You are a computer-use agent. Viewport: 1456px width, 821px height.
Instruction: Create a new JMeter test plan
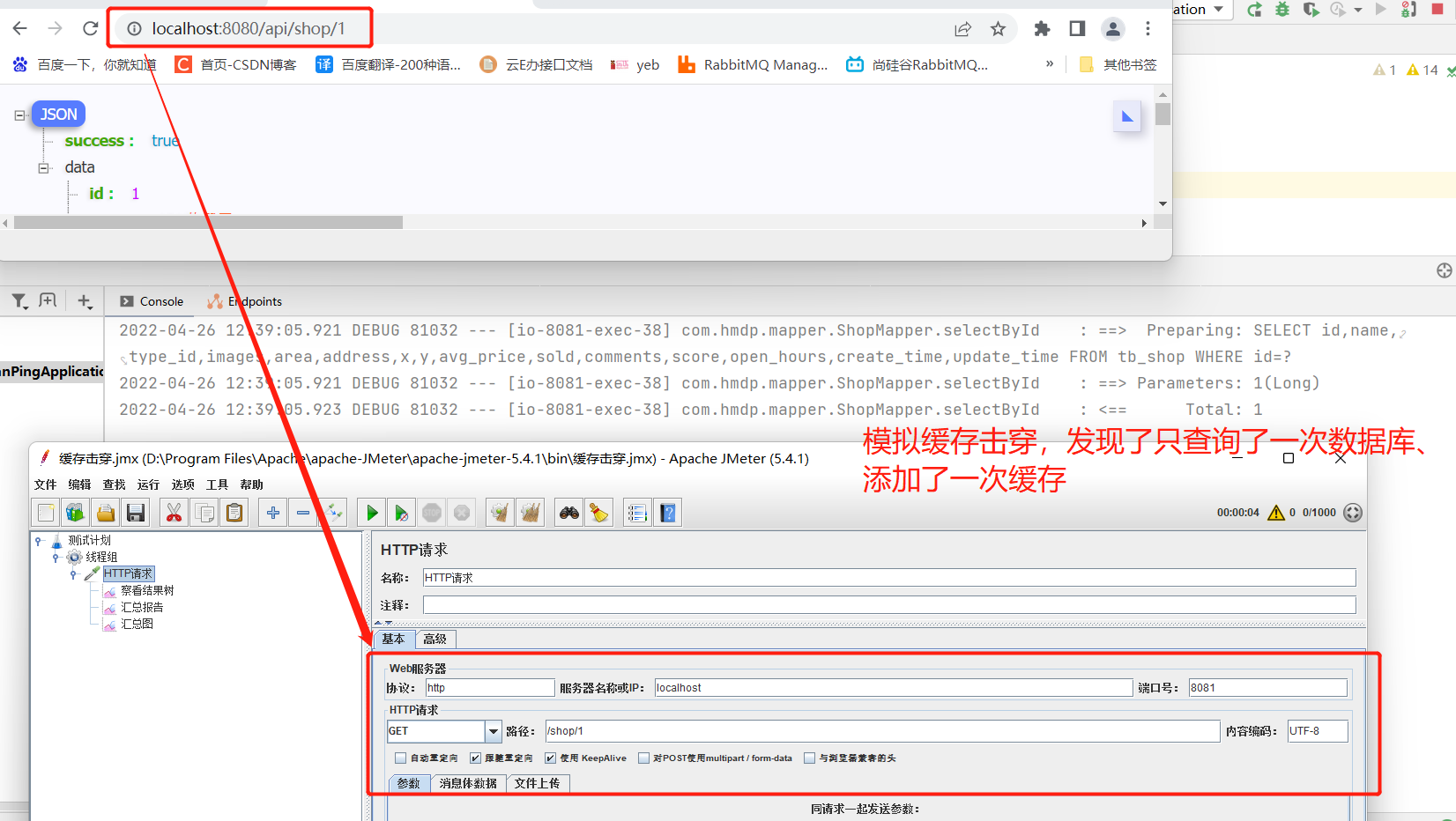point(46,513)
